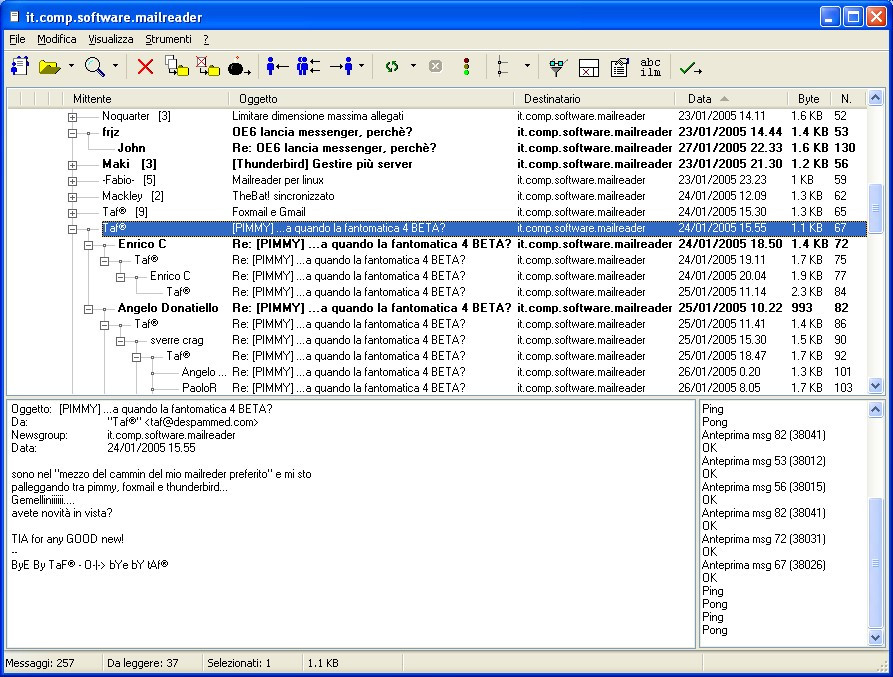This screenshot has width=893, height=677.
Task: Sort by Data column header
Action: [x=731, y=99]
